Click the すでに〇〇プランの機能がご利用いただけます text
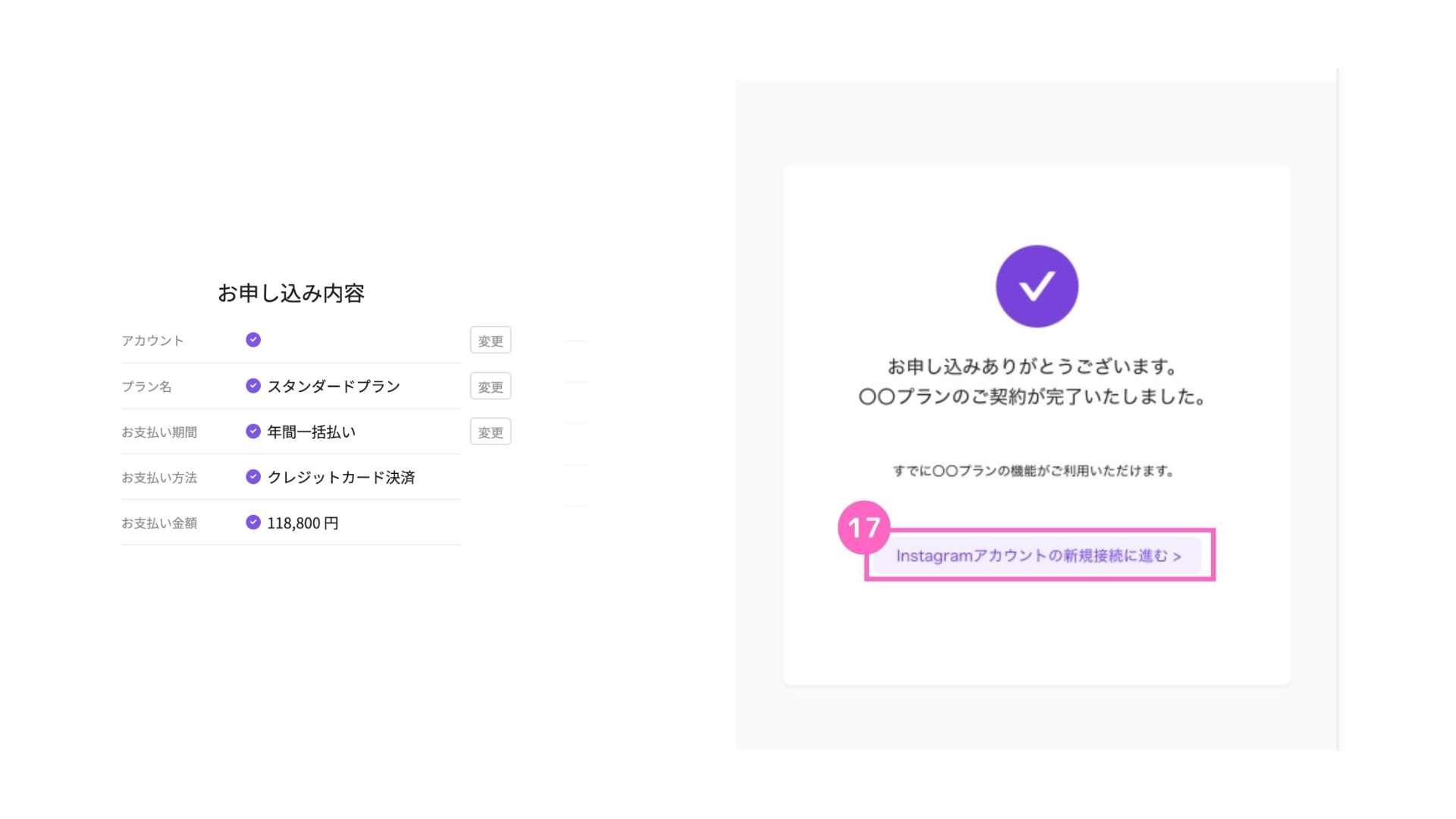1456x819 pixels. point(1034,471)
